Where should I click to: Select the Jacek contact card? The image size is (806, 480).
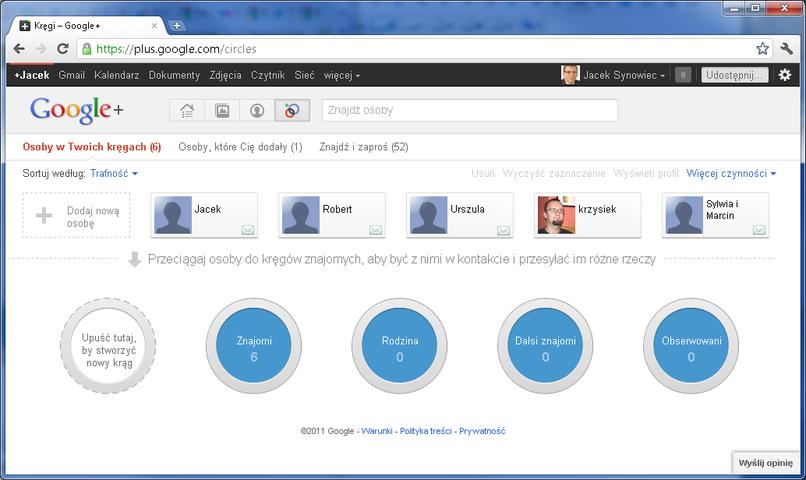[x=204, y=215]
